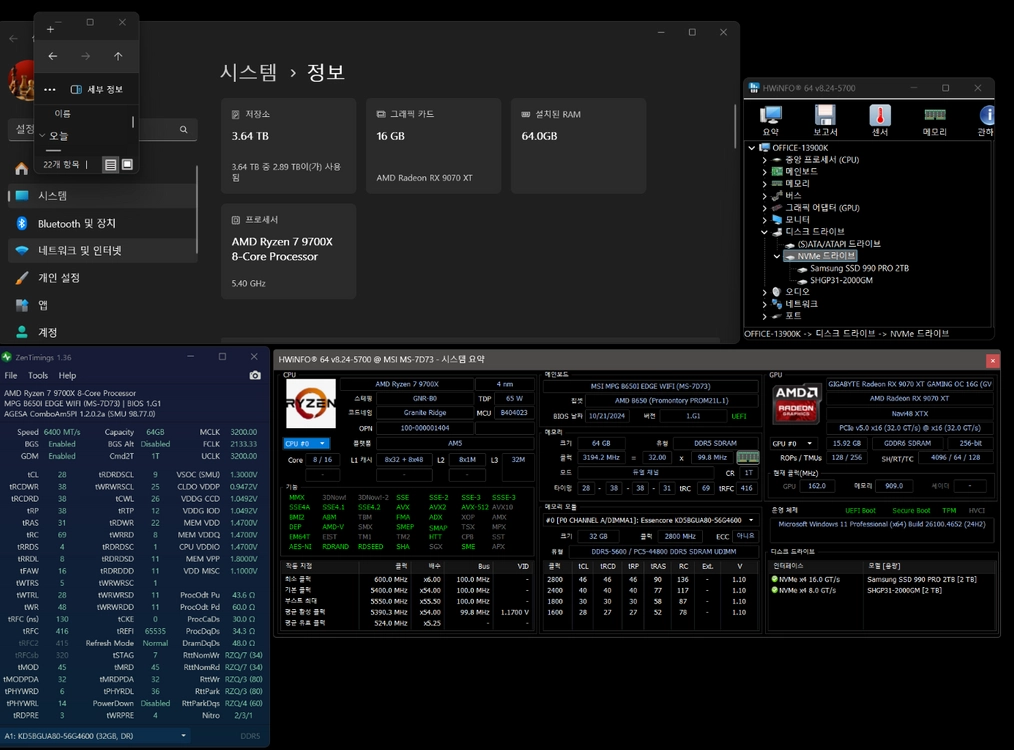1014x750 pixels.
Task: Click 저장소 storage card 3.64 TB
Action: [288, 146]
